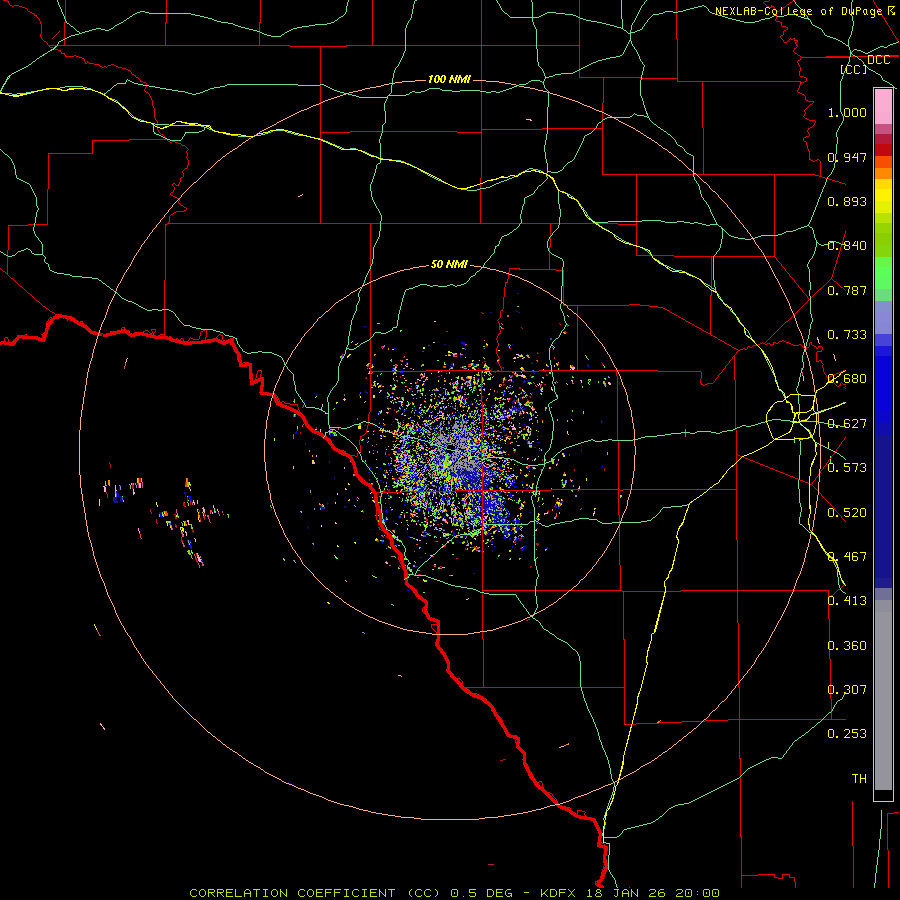
Task: Select the 0.360 value on color scale
Action: (x=847, y=646)
